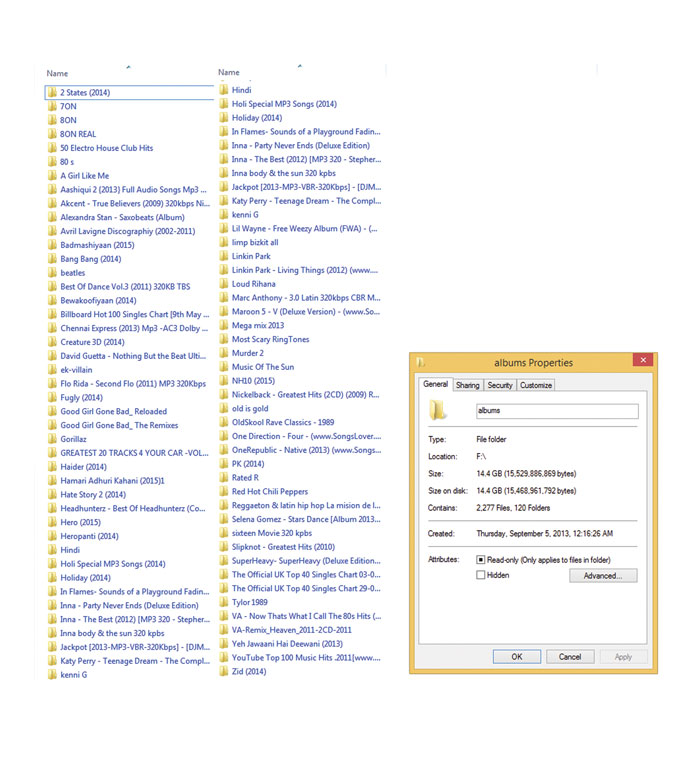700x772 pixels.
Task: Select Avril Lavigne Discographiy (2002-2011) folder
Action: point(127,231)
